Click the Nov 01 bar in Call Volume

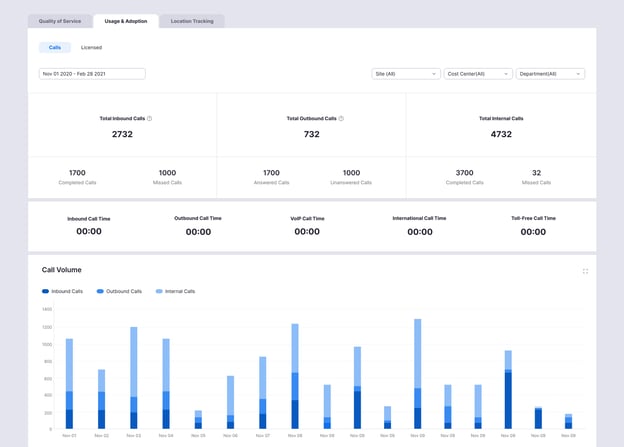pos(69,385)
